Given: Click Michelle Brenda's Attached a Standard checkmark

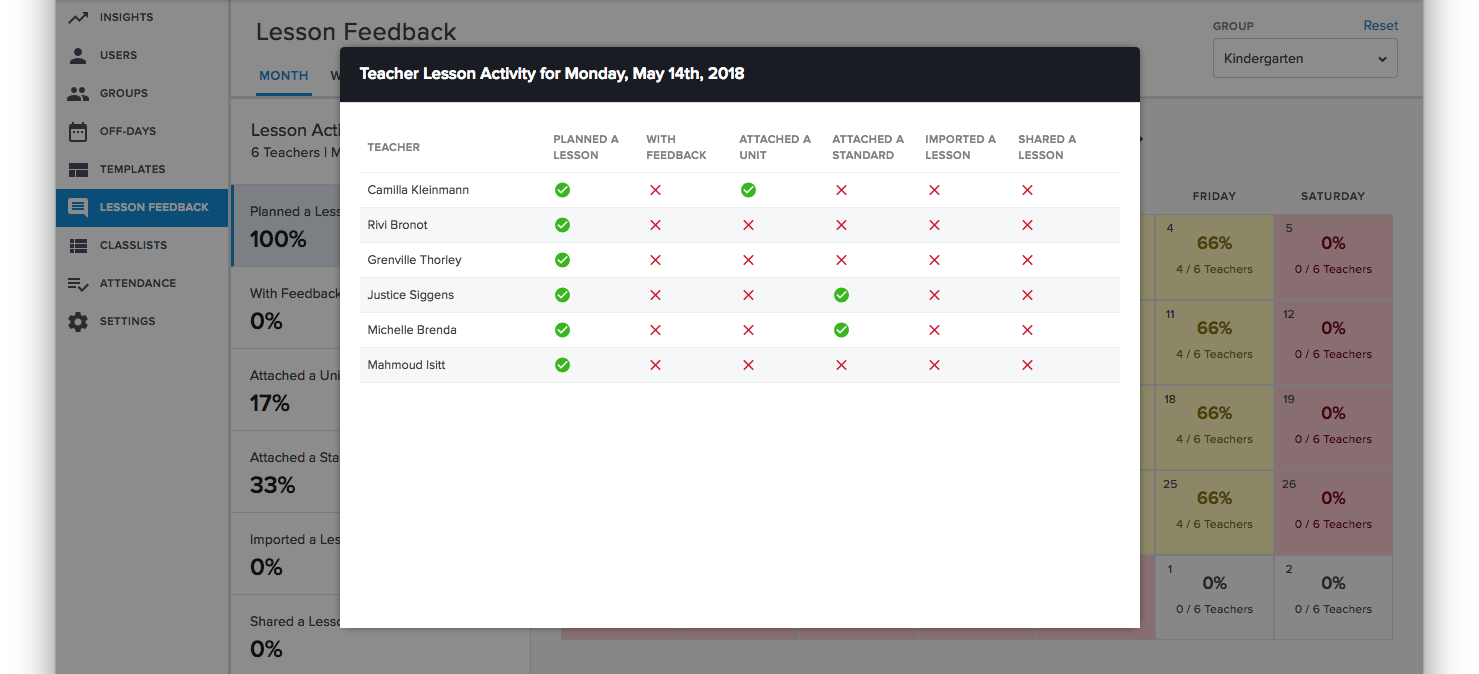Looking at the screenshot, I should point(841,330).
